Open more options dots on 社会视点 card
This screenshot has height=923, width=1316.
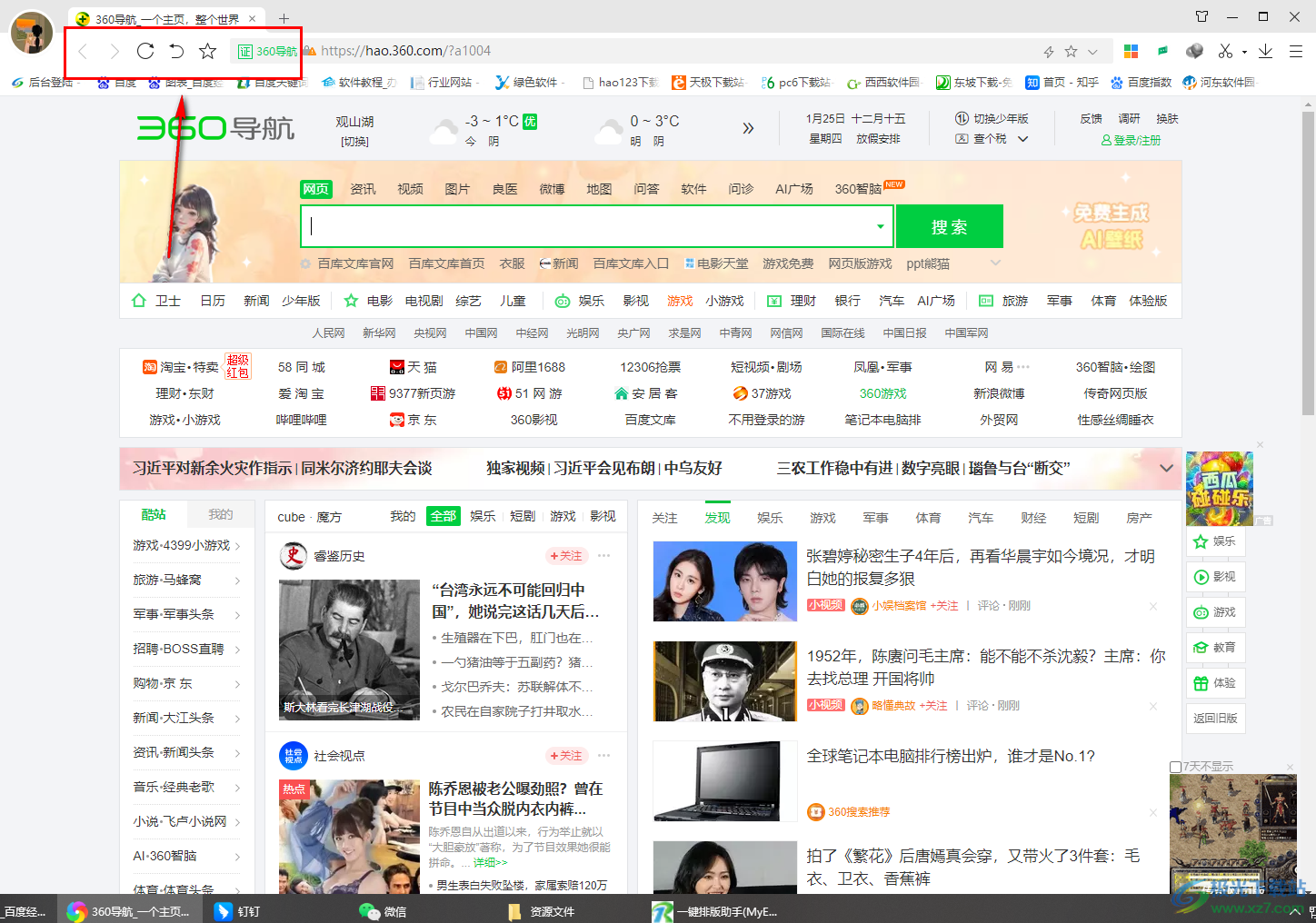point(604,755)
